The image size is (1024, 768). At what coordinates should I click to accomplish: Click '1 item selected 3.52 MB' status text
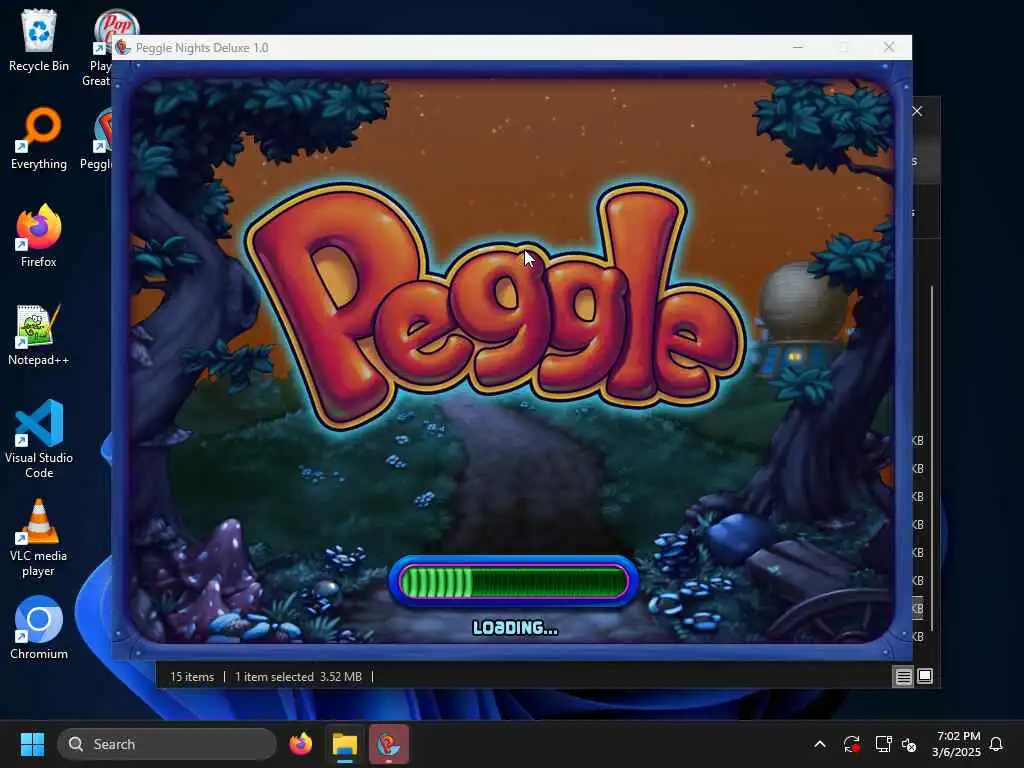tap(298, 677)
